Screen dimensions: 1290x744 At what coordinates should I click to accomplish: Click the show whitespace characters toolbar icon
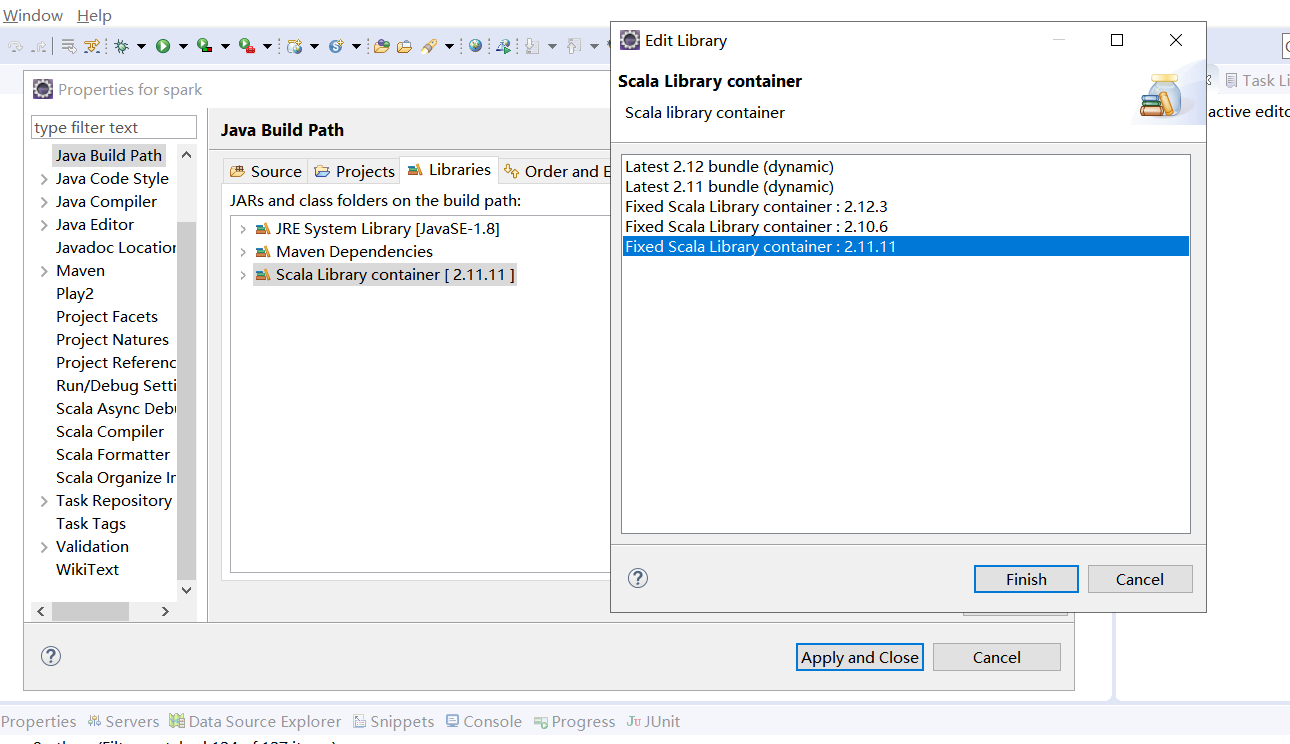pyautogui.click(x=92, y=46)
